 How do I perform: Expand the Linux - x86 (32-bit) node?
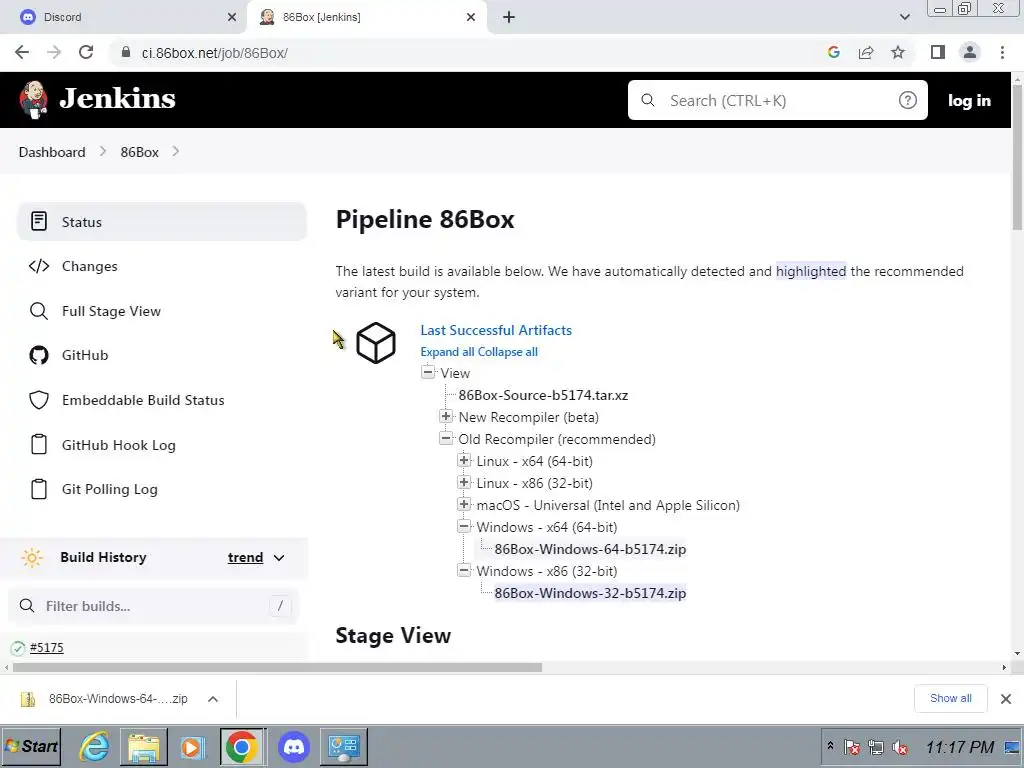coord(464,483)
